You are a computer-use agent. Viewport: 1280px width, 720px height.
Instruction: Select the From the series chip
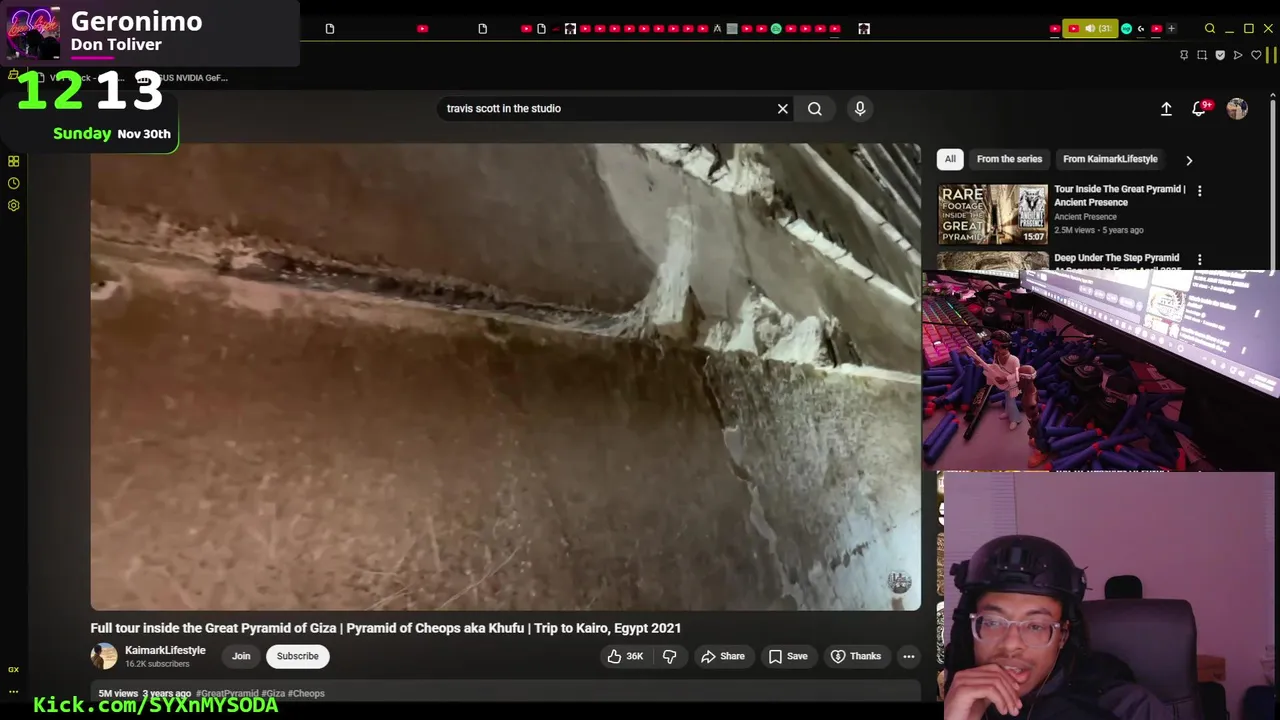coord(1009,159)
